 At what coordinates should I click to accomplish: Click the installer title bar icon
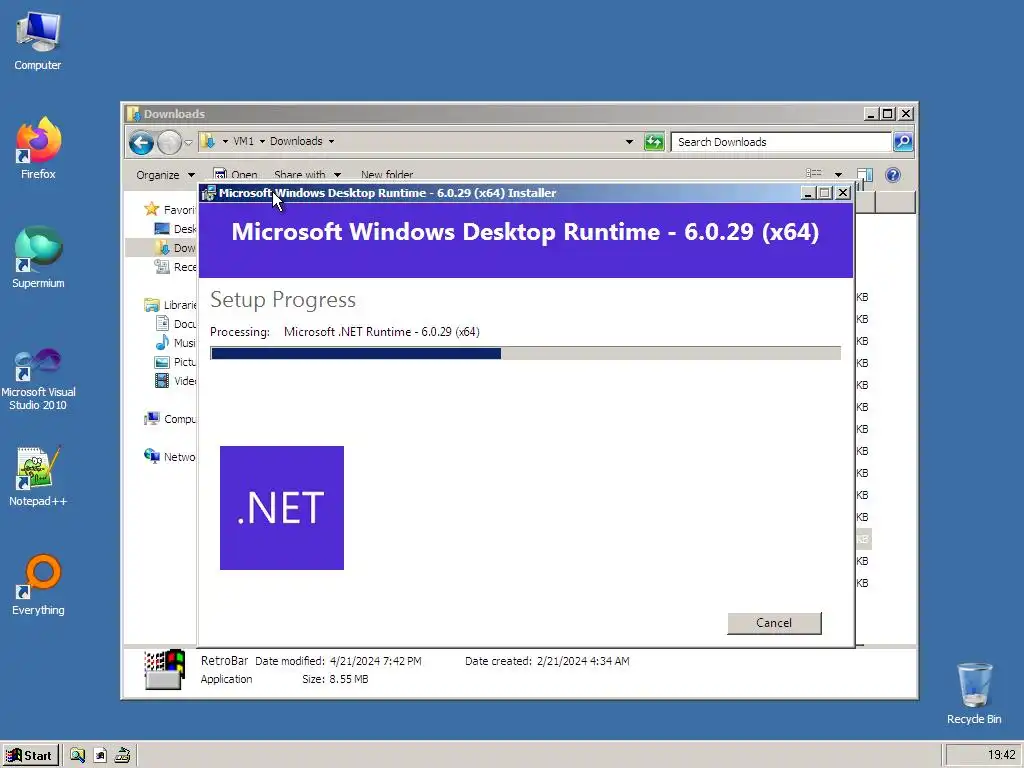coord(209,193)
